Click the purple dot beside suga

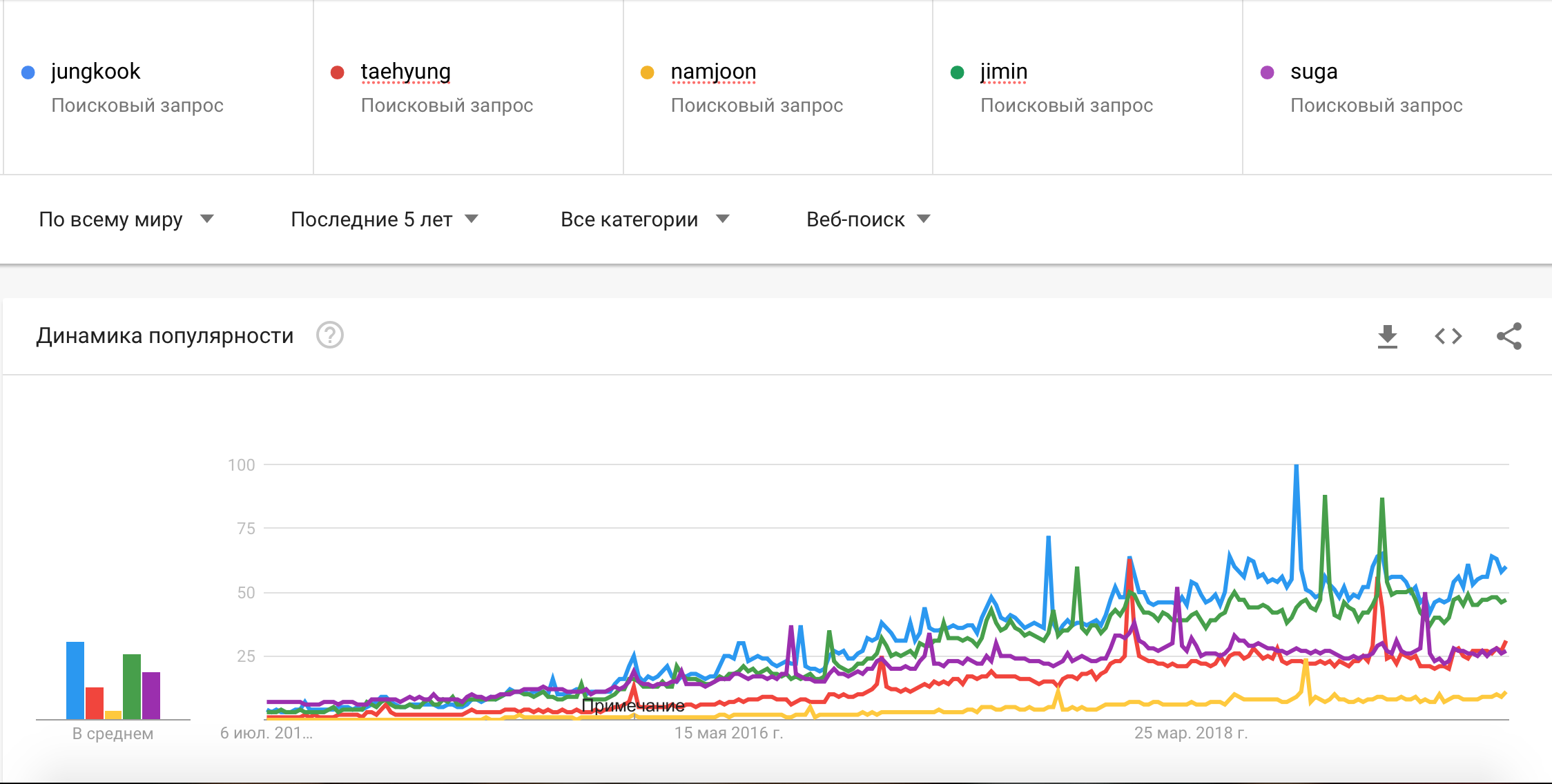pyautogui.click(x=1268, y=72)
